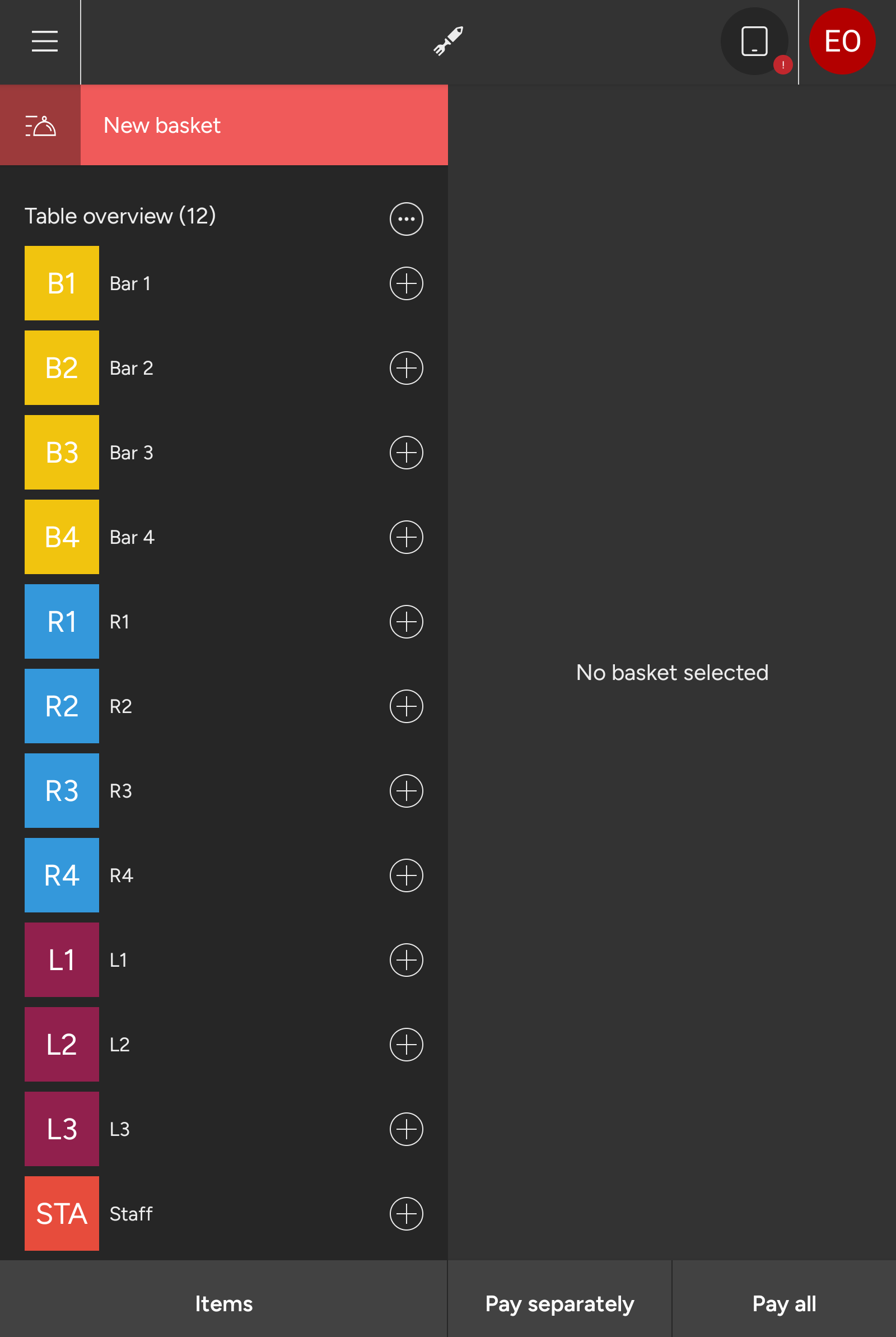Image resolution: width=896 pixels, height=1337 pixels.
Task: Add a basket to Bar 4
Action: (407, 537)
